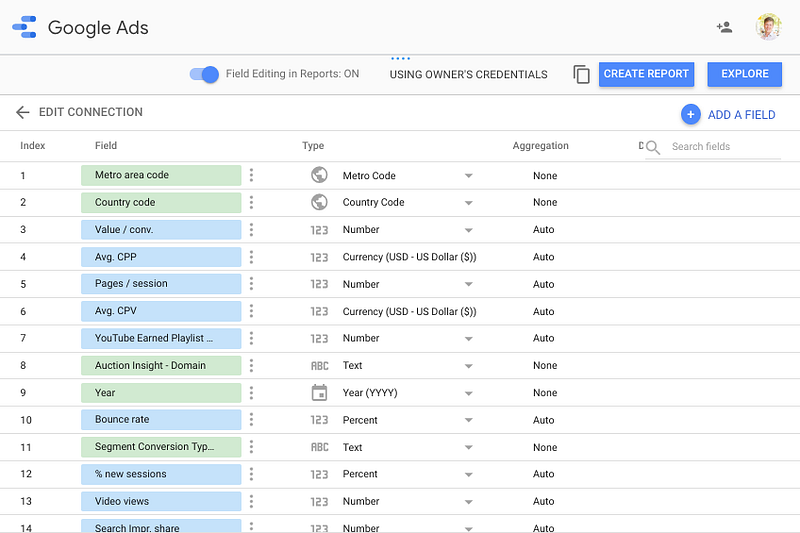Select the Country code field chip
The height and width of the screenshot is (533, 800).
click(161, 202)
